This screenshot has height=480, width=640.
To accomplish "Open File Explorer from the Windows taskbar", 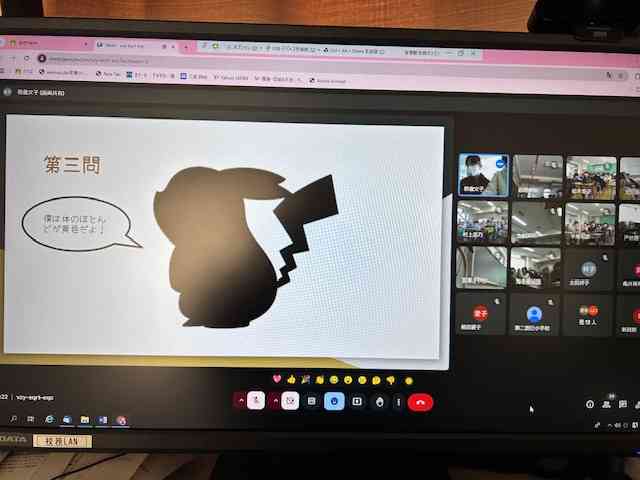I will pos(84,420).
